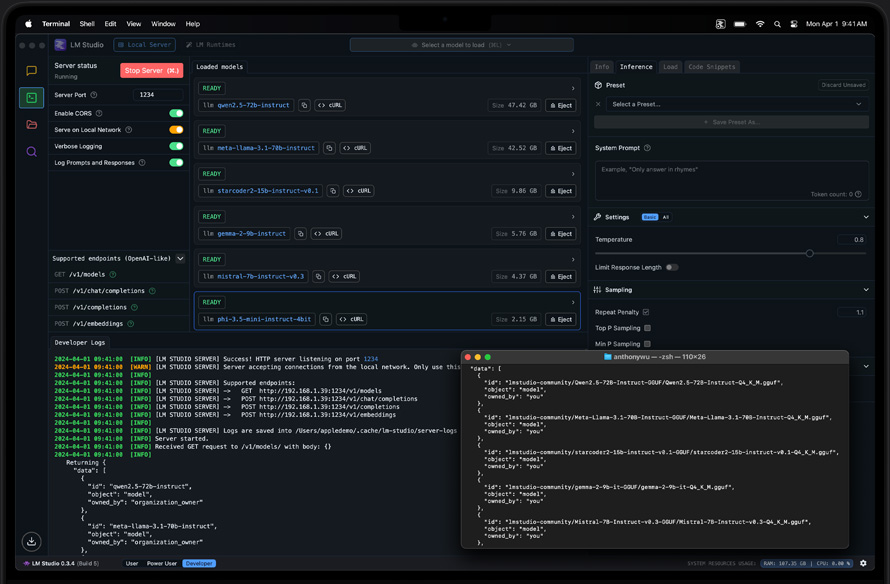Collapse the Supported endpoints section
Image resolution: width=890 pixels, height=584 pixels.
tap(181, 257)
